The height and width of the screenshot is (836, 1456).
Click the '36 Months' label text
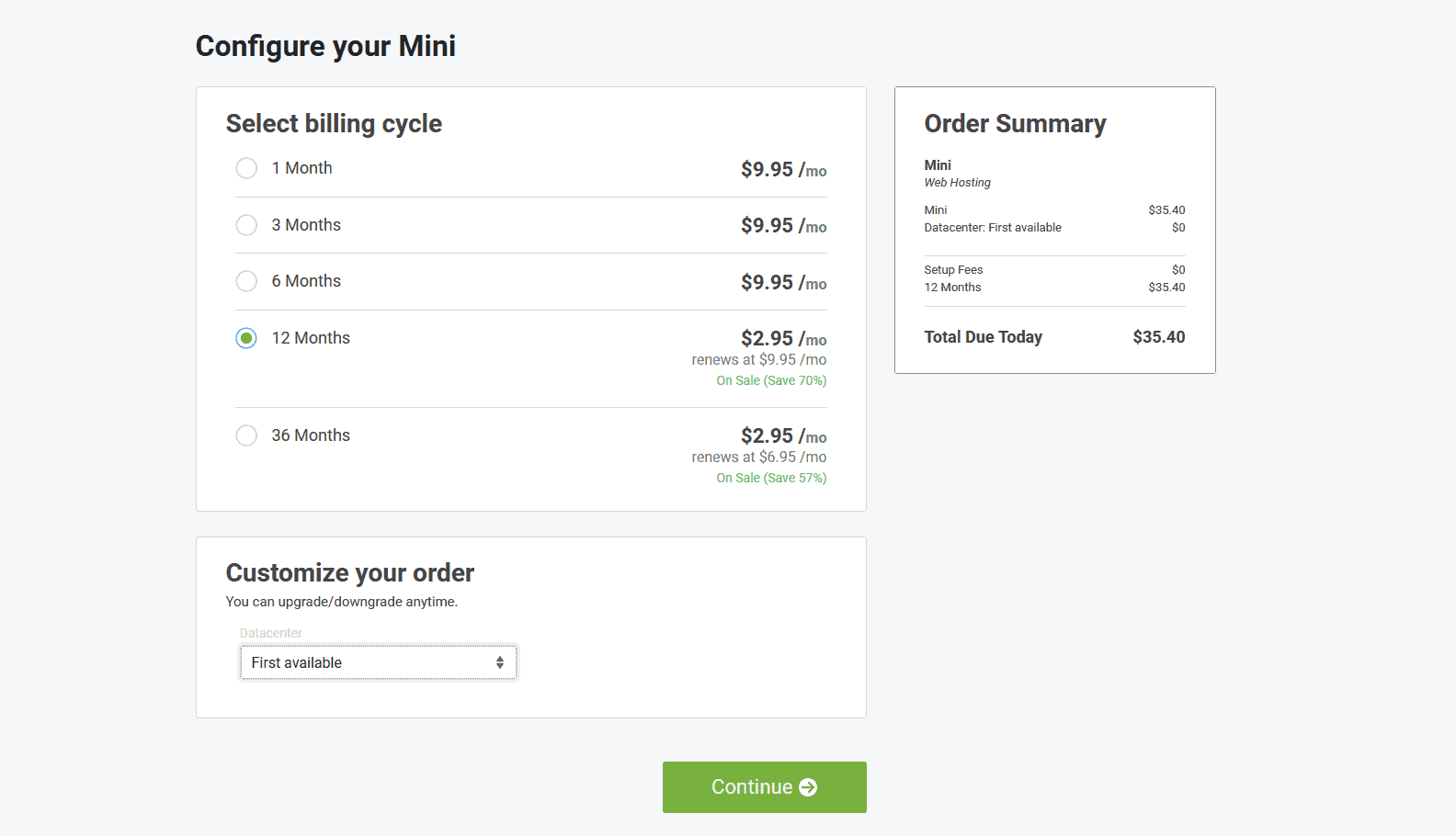311,435
